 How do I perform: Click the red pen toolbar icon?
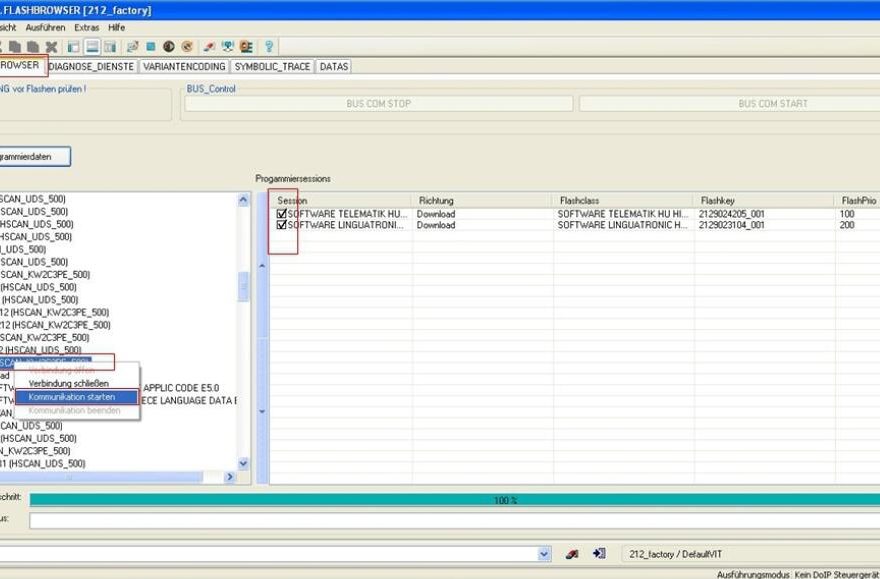coord(209,47)
